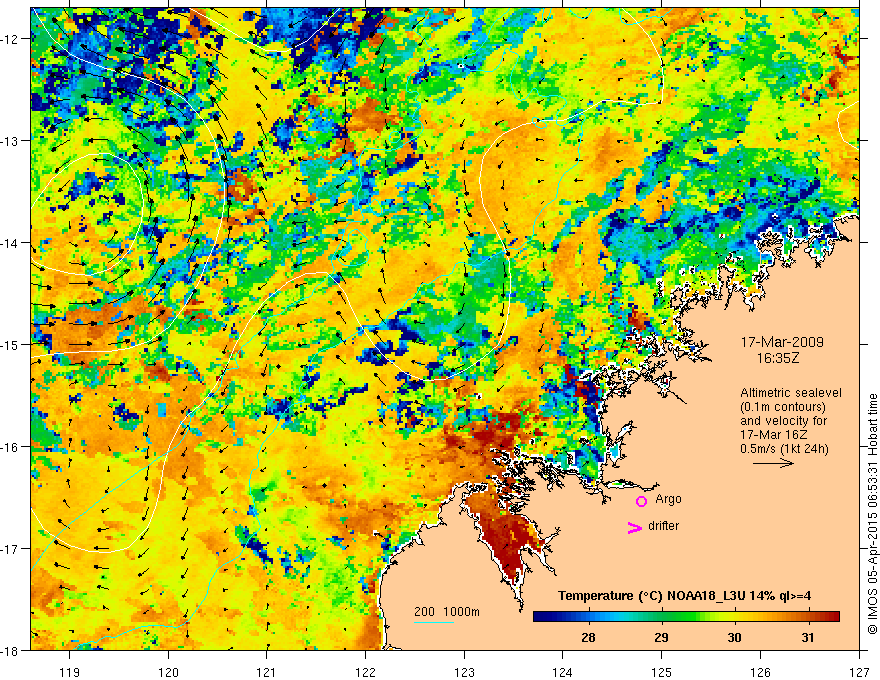
Task: Click longitude axis label '120'
Action: coord(168,672)
